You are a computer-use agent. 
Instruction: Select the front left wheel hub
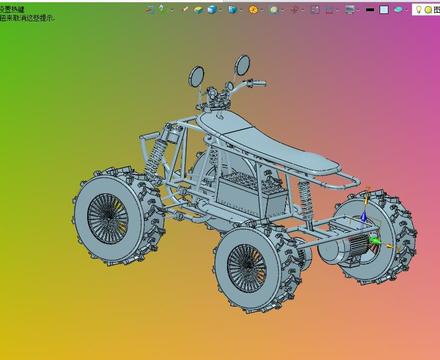tap(108, 218)
